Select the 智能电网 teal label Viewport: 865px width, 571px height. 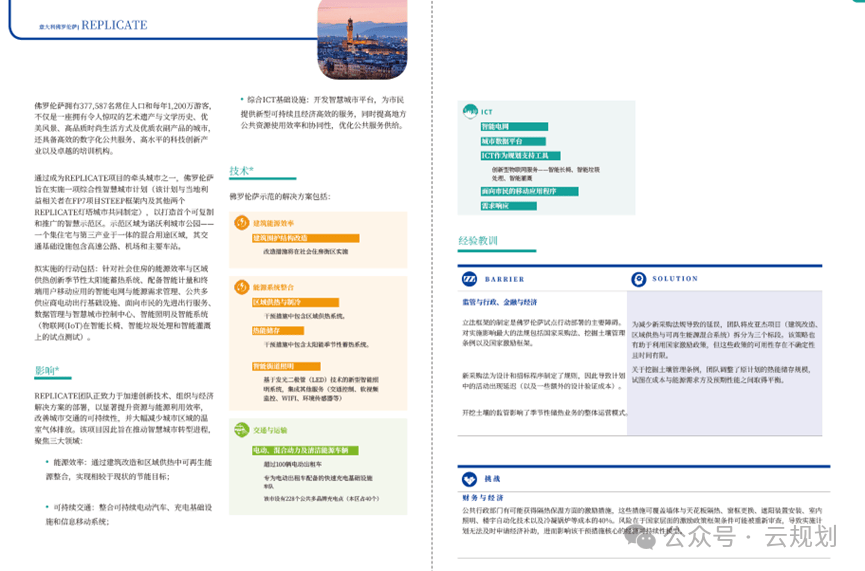(x=495, y=127)
